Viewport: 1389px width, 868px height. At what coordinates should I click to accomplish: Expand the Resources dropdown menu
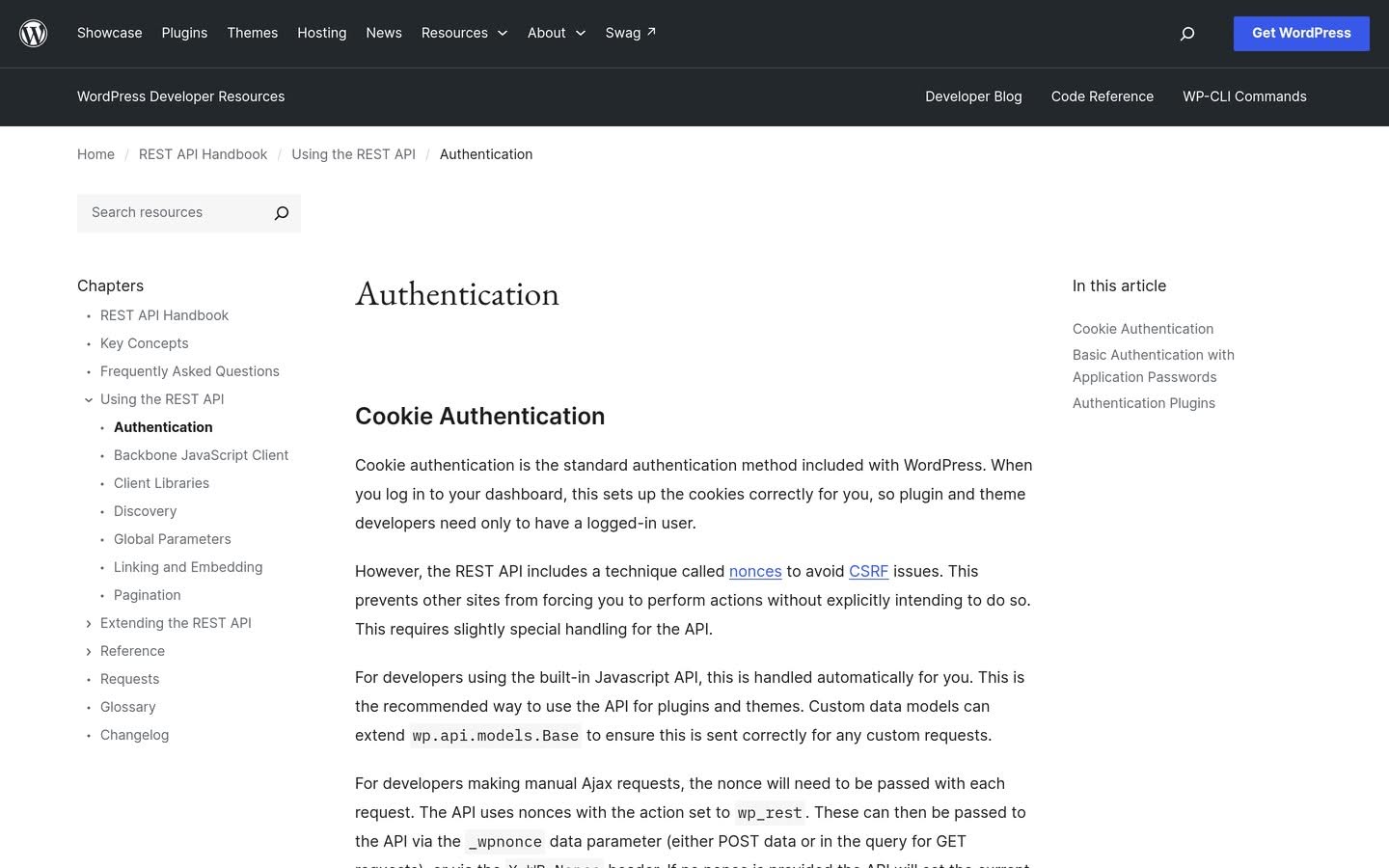pyautogui.click(x=464, y=33)
